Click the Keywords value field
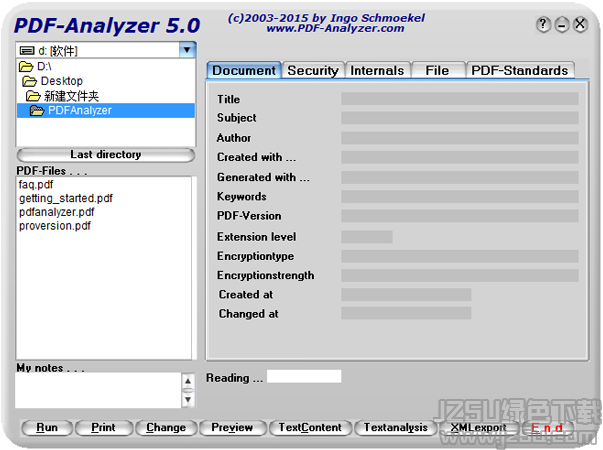 [460, 197]
